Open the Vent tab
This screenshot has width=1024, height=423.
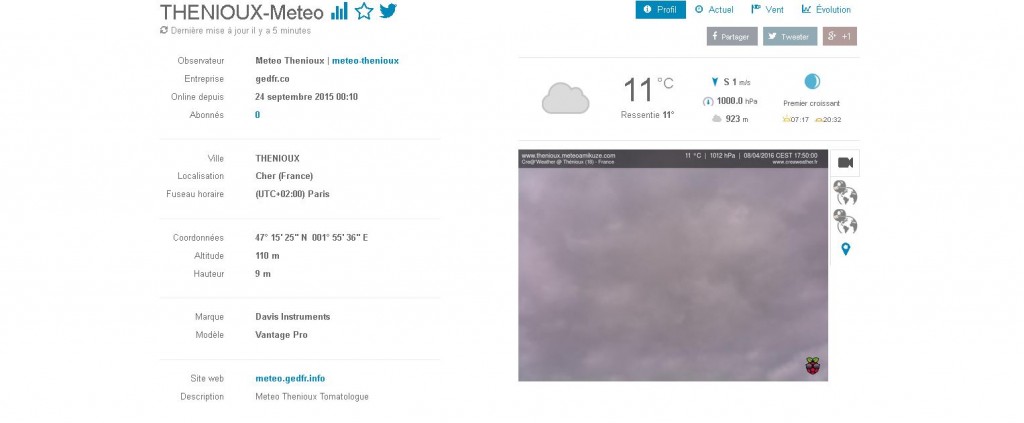(767, 10)
